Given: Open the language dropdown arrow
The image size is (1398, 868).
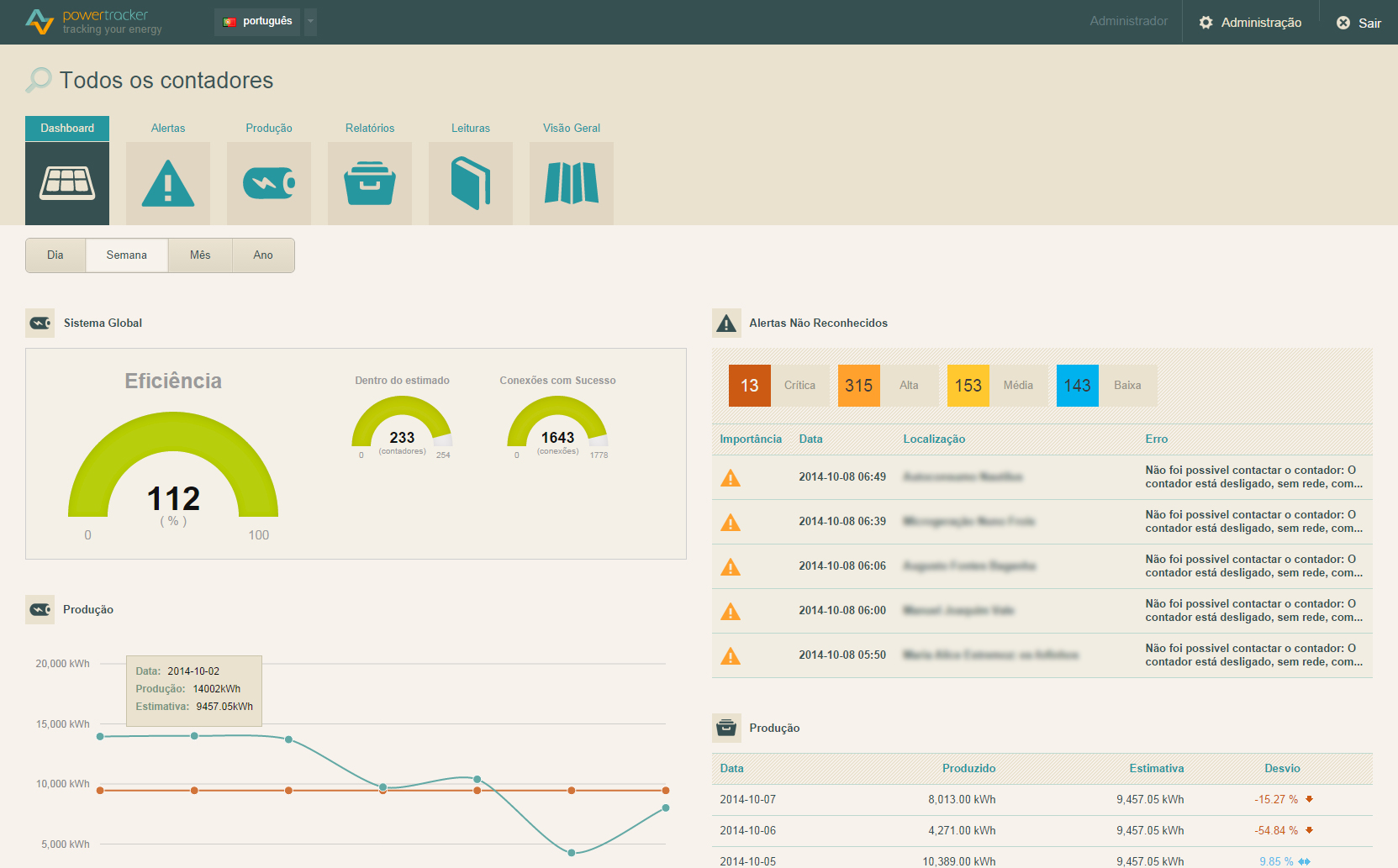Looking at the screenshot, I should point(310,22).
